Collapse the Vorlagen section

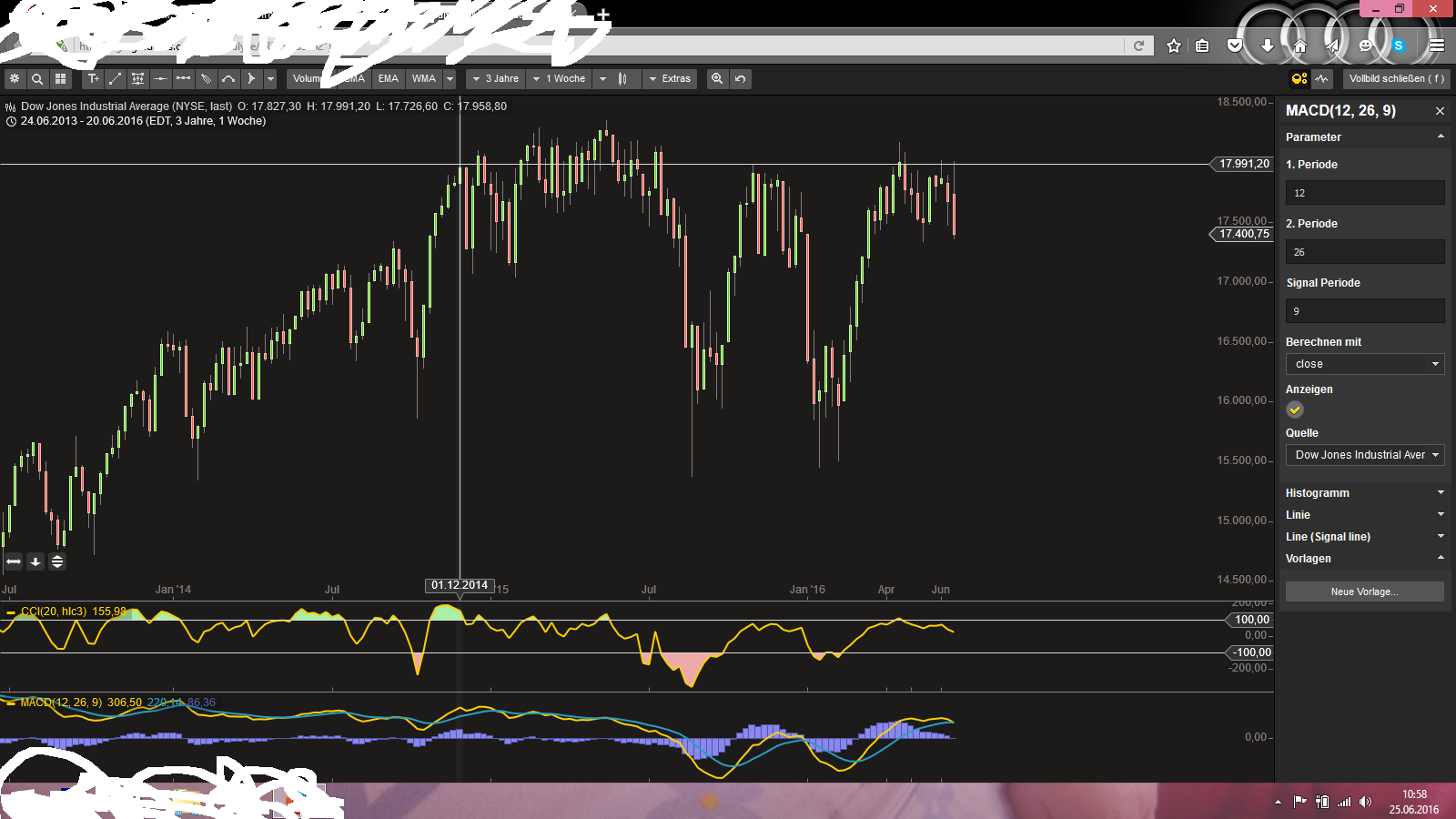click(x=1365, y=559)
